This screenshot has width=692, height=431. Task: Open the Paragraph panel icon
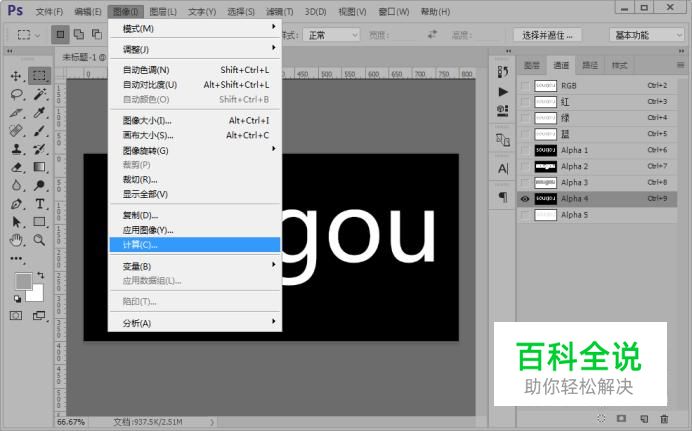pyautogui.click(x=503, y=197)
